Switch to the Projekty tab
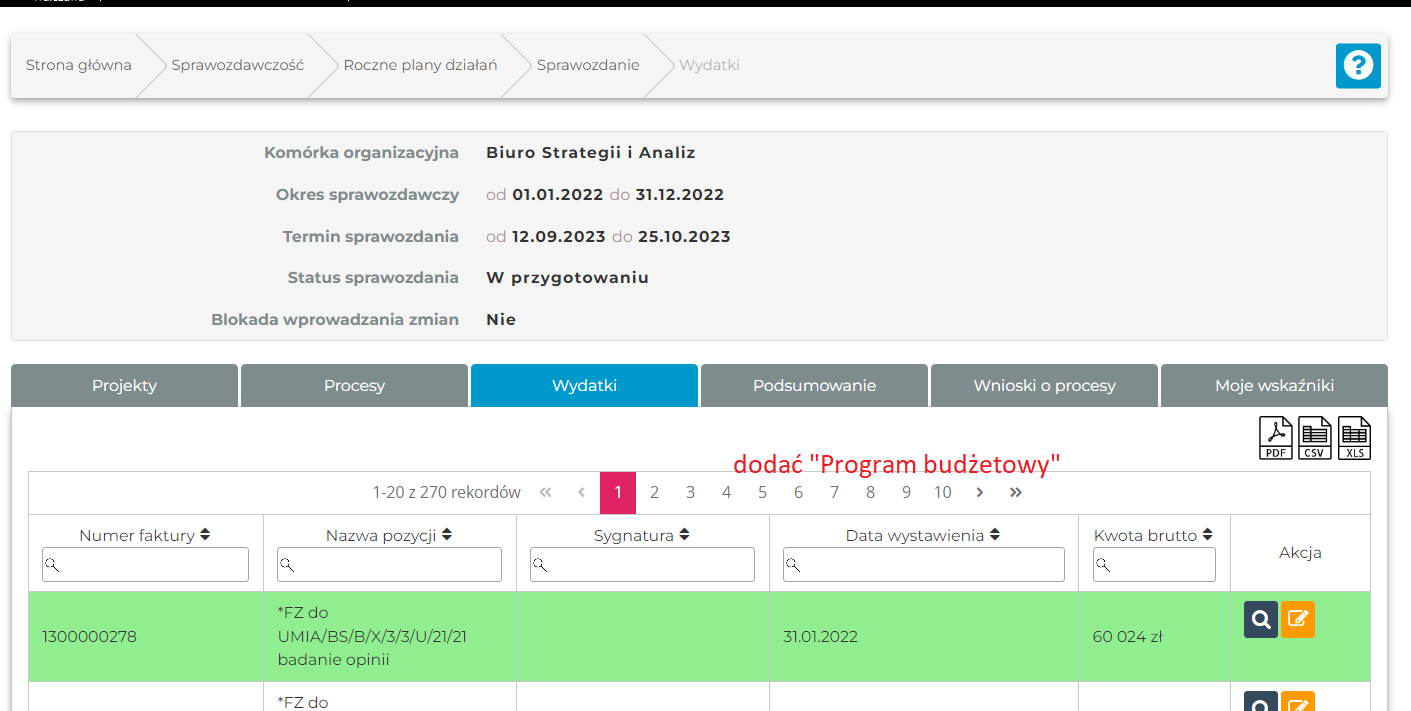Viewport: 1411px width, 711px height. click(125, 385)
